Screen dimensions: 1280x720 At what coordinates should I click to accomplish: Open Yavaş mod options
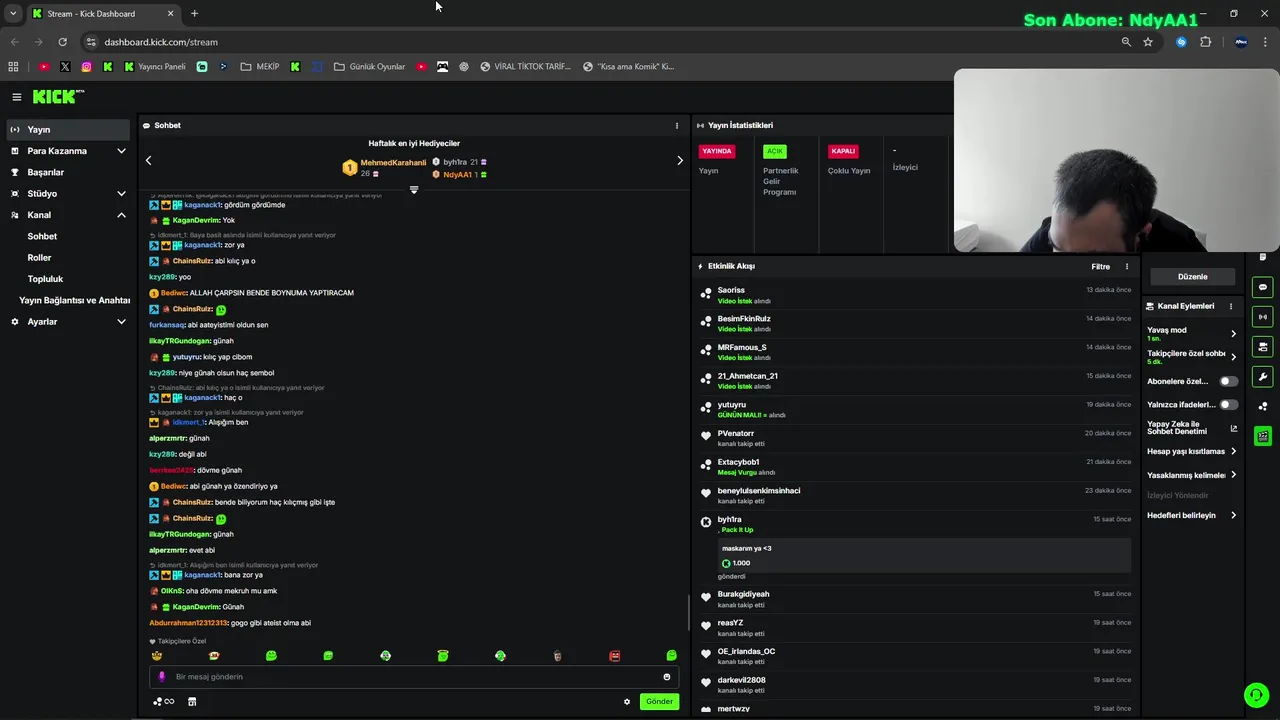(1191, 334)
